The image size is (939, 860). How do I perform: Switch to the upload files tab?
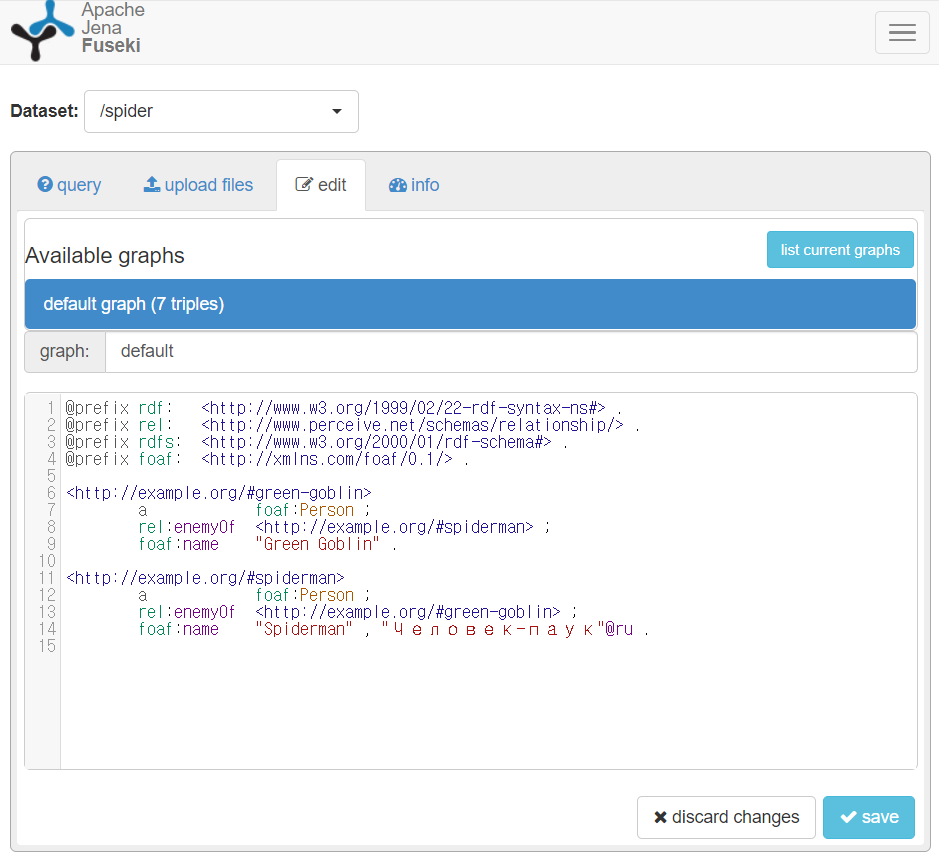198,185
